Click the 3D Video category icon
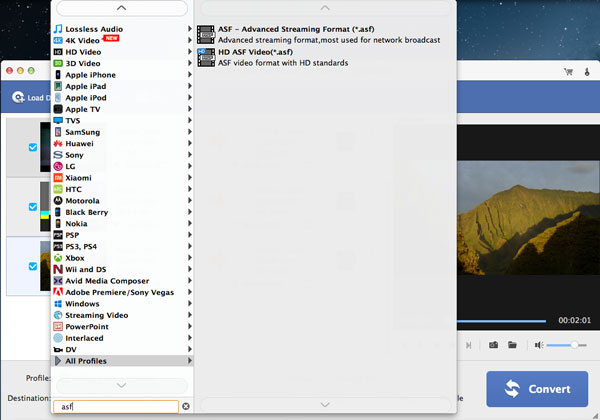600x420 pixels. point(58,63)
